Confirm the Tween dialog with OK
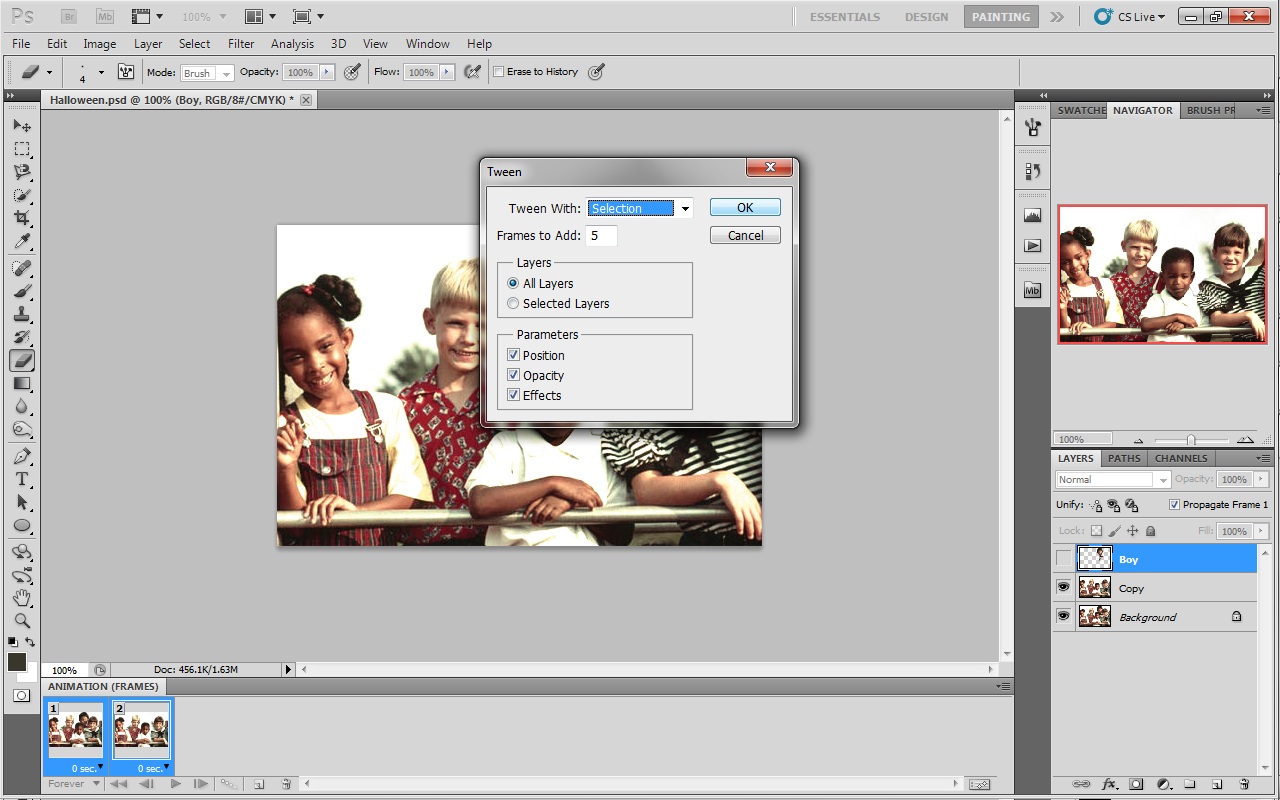The width and height of the screenshot is (1280, 800). pos(745,208)
